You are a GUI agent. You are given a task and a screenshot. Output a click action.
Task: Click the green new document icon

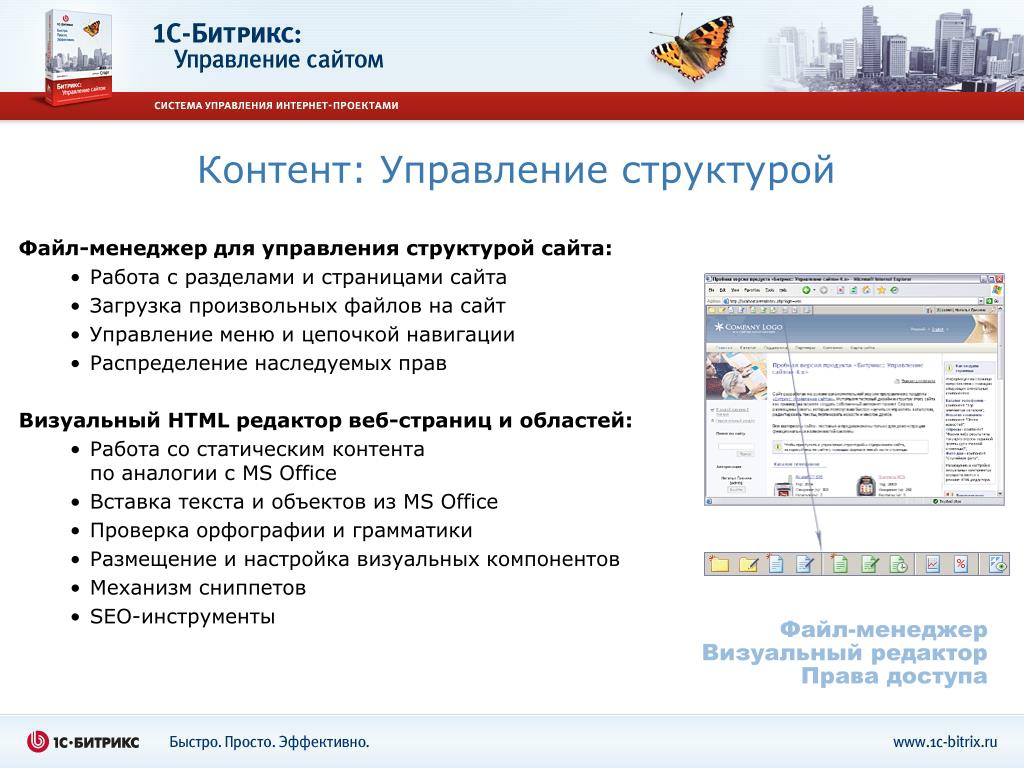pyautogui.click(x=839, y=564)
